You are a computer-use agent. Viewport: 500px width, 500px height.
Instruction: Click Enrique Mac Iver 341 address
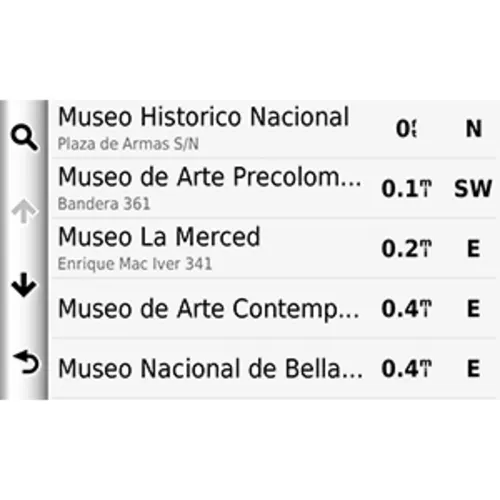pos(135,264)
